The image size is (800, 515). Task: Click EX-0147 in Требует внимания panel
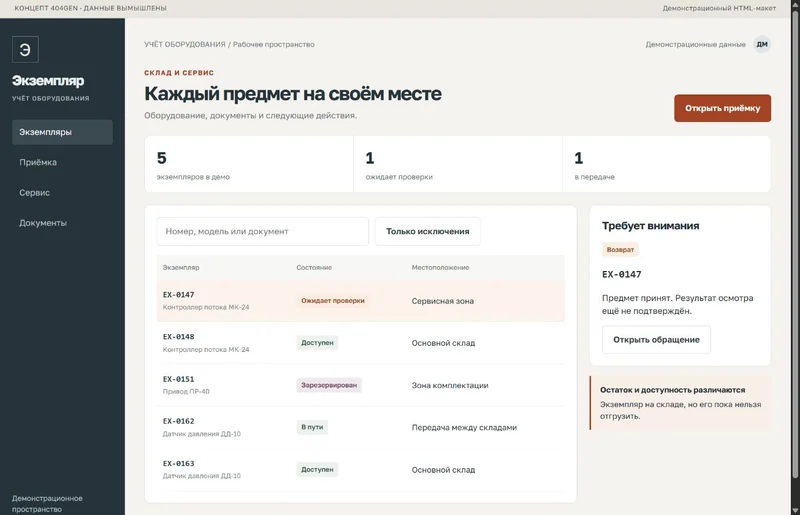coord(621,274)
